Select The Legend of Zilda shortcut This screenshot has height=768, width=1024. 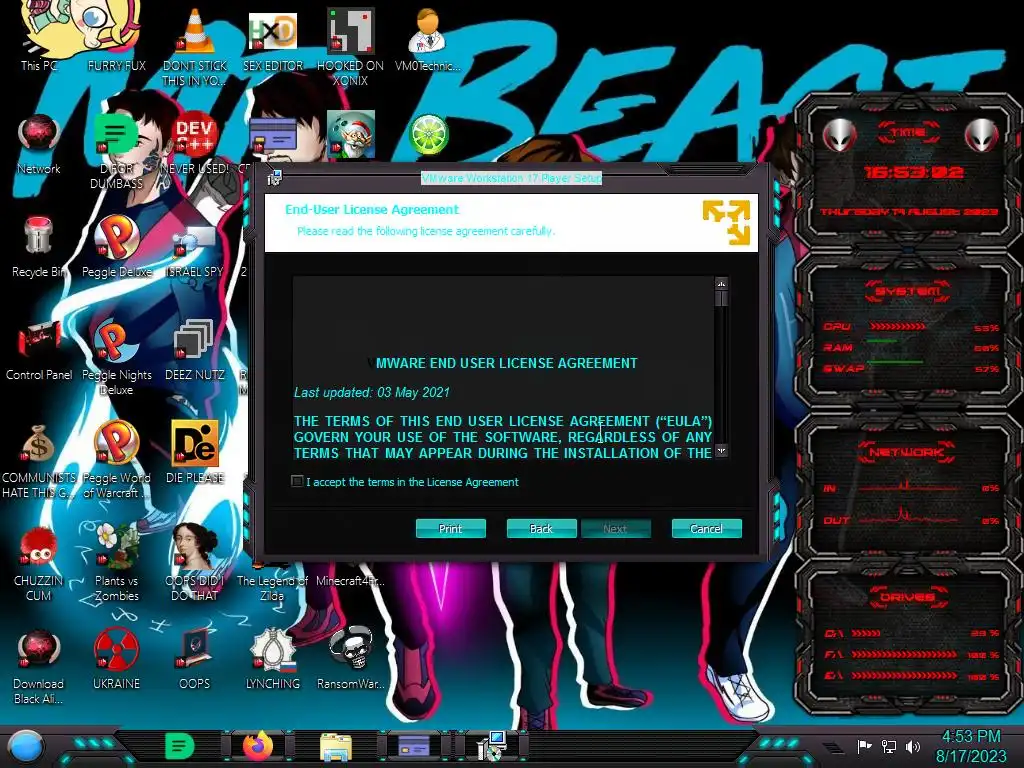click(x=272, y=586)
